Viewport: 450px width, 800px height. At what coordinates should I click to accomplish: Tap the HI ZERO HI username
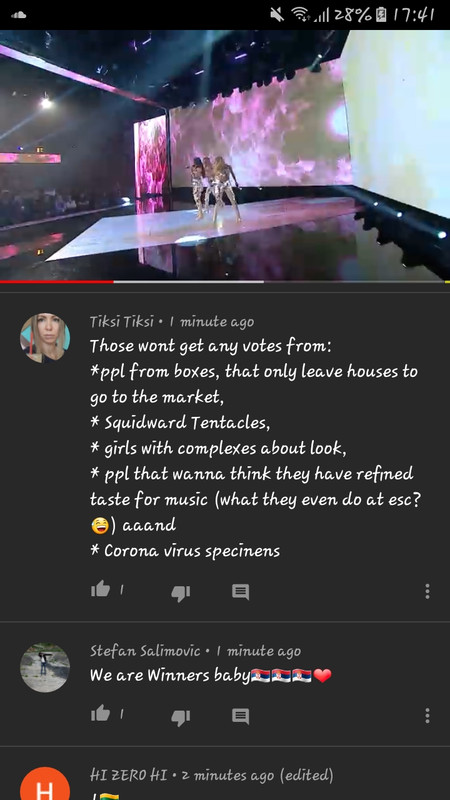tap(129, 776)
